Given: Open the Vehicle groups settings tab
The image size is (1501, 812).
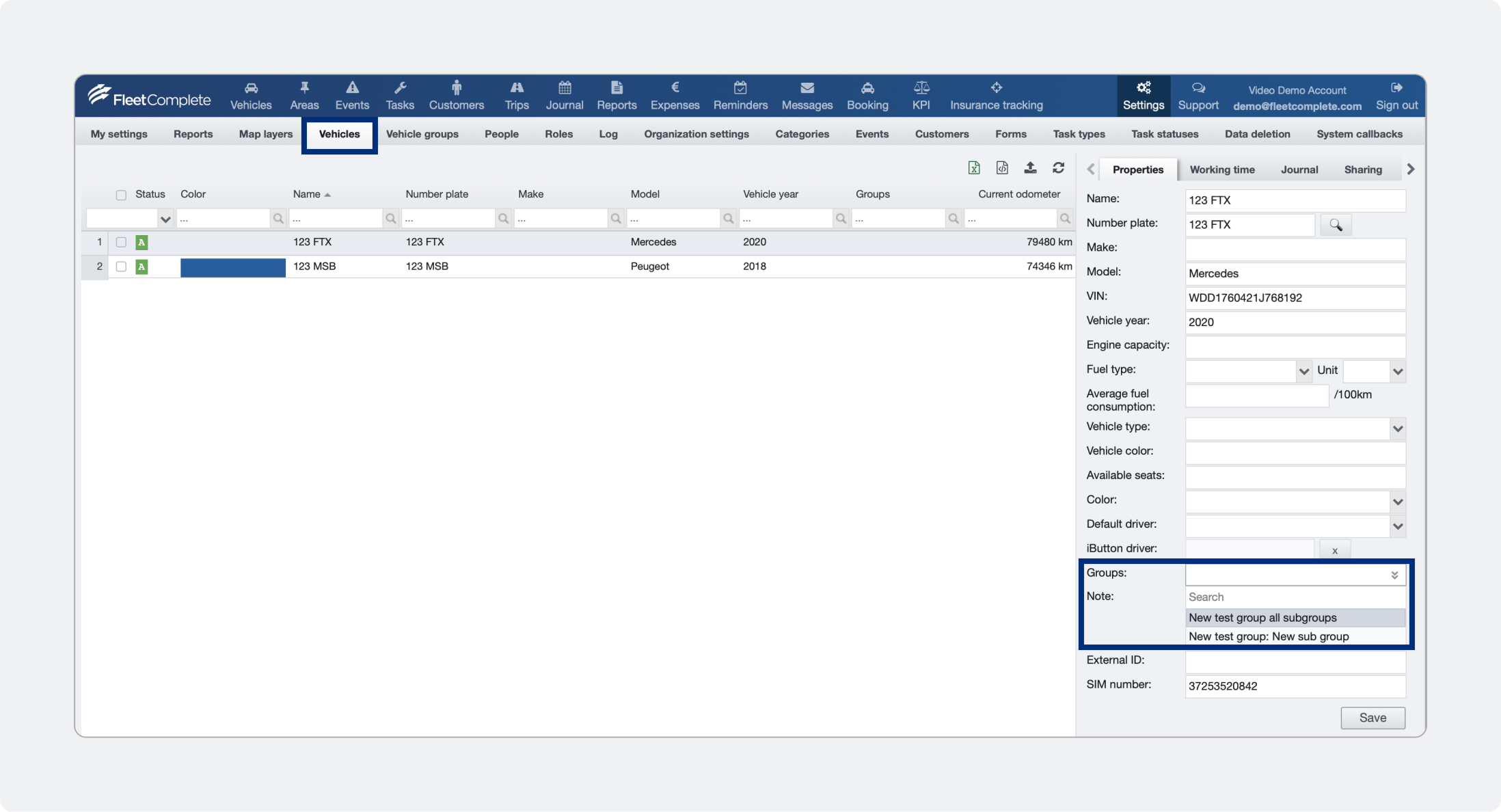Looking at the screenshot, I should coord(422,134).
